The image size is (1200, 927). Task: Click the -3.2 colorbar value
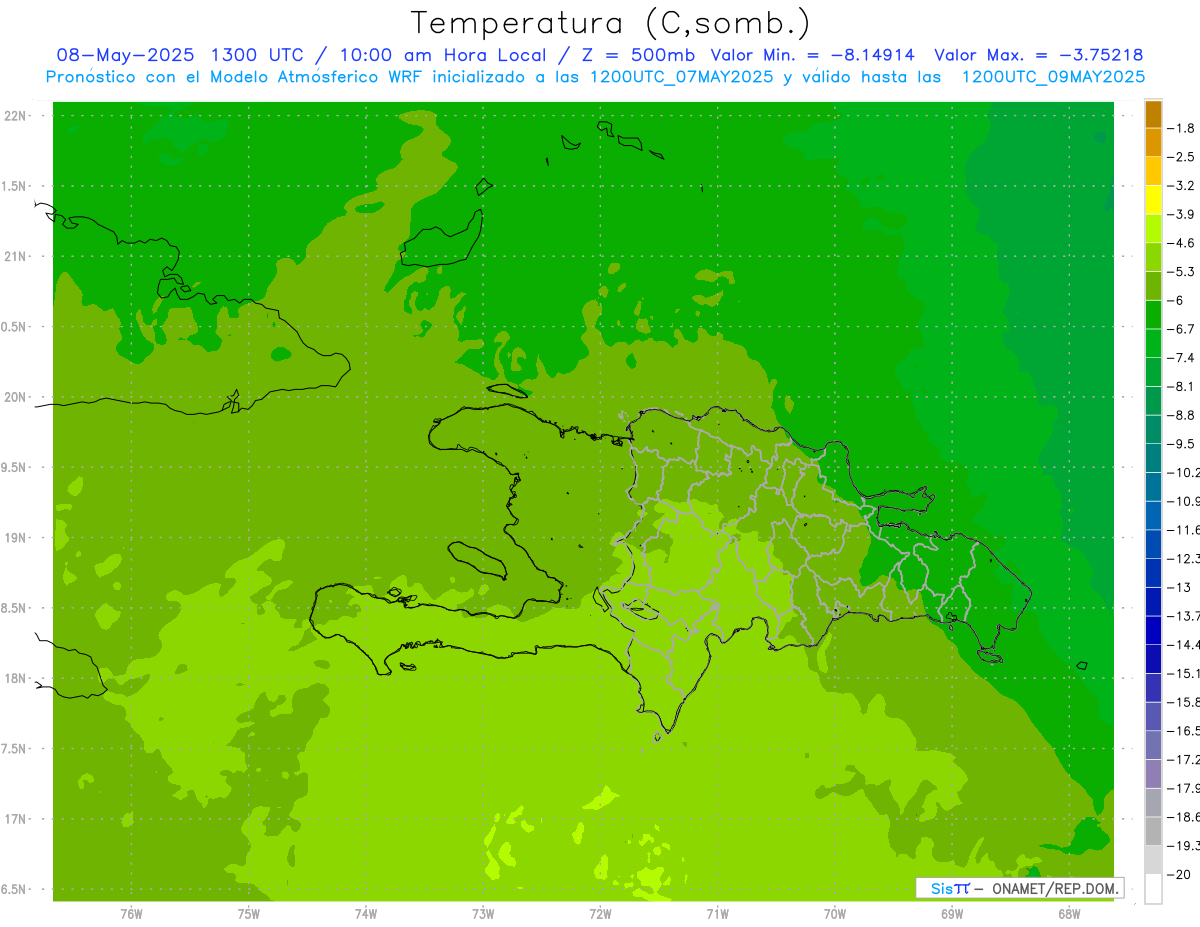[x=1182, y=186]
